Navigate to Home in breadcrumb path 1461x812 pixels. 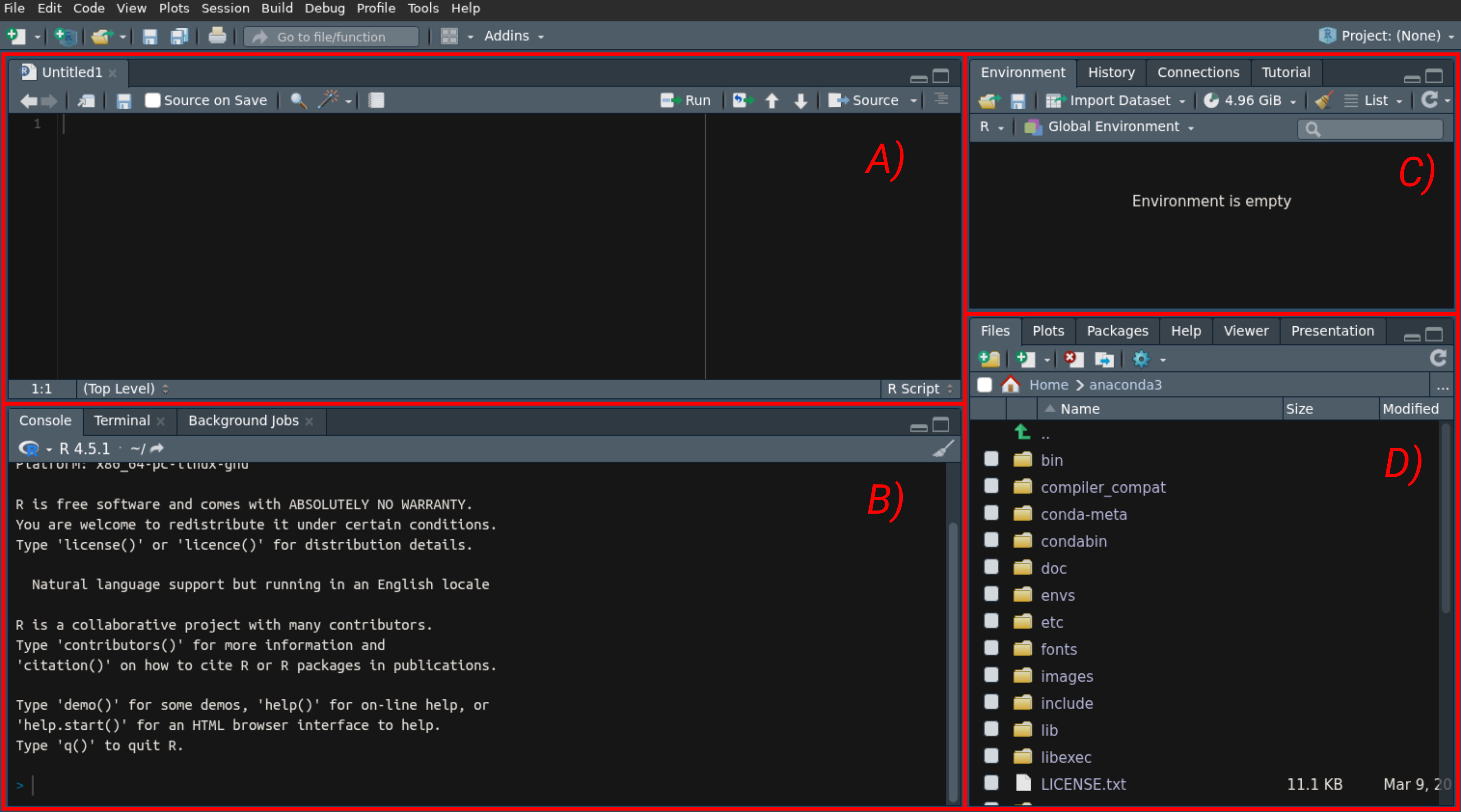[x=1048, y=385]
